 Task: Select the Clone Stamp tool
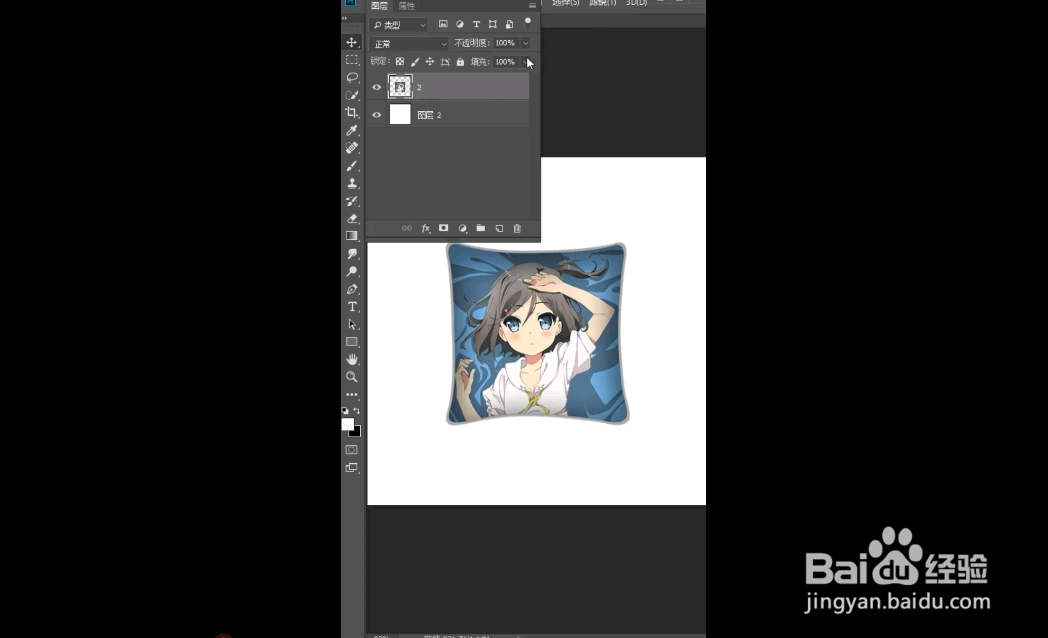click(352, 183)
